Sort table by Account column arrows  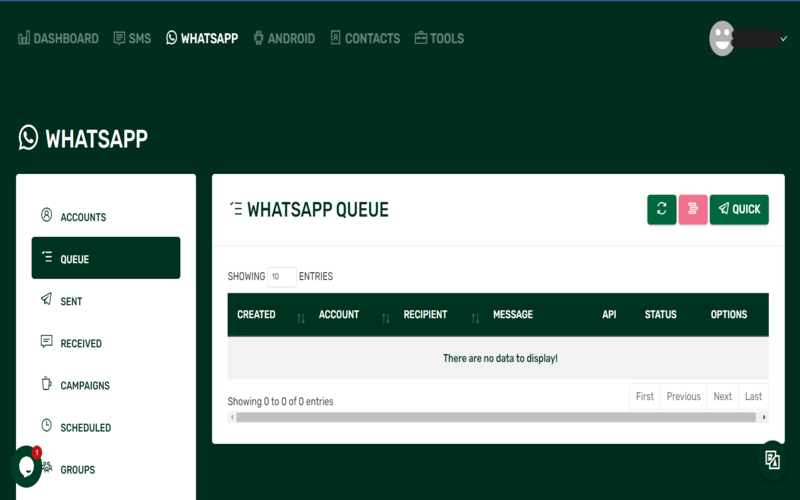pyautogui.click(x=386, y=317)
